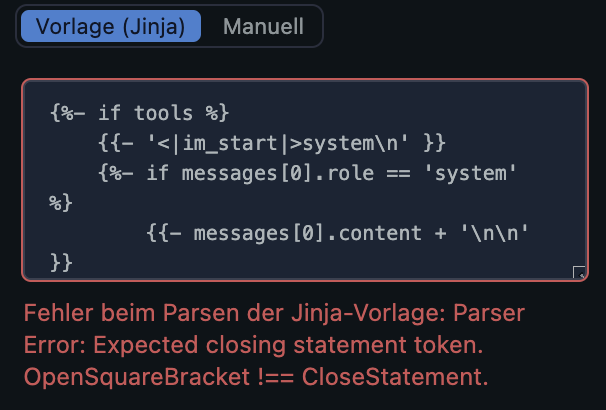Click the lone '%}' closing line
Screen dimensions: 606x410
click(61, 203)
